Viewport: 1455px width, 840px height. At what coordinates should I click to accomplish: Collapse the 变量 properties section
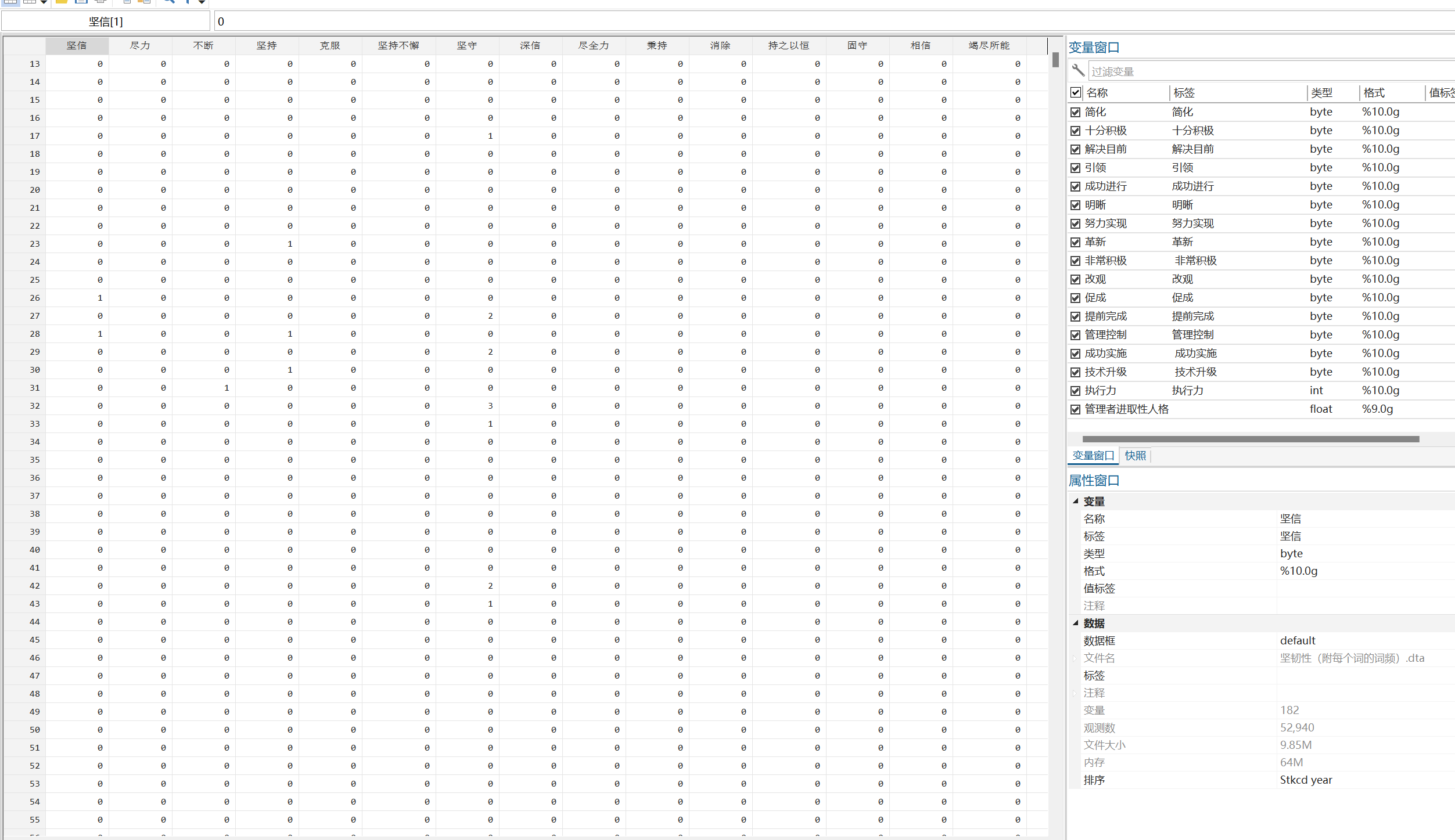[1076, 501]
